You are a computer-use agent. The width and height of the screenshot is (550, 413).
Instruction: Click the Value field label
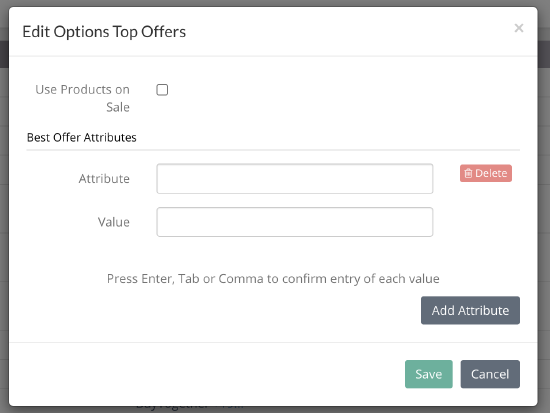[114, 222]
